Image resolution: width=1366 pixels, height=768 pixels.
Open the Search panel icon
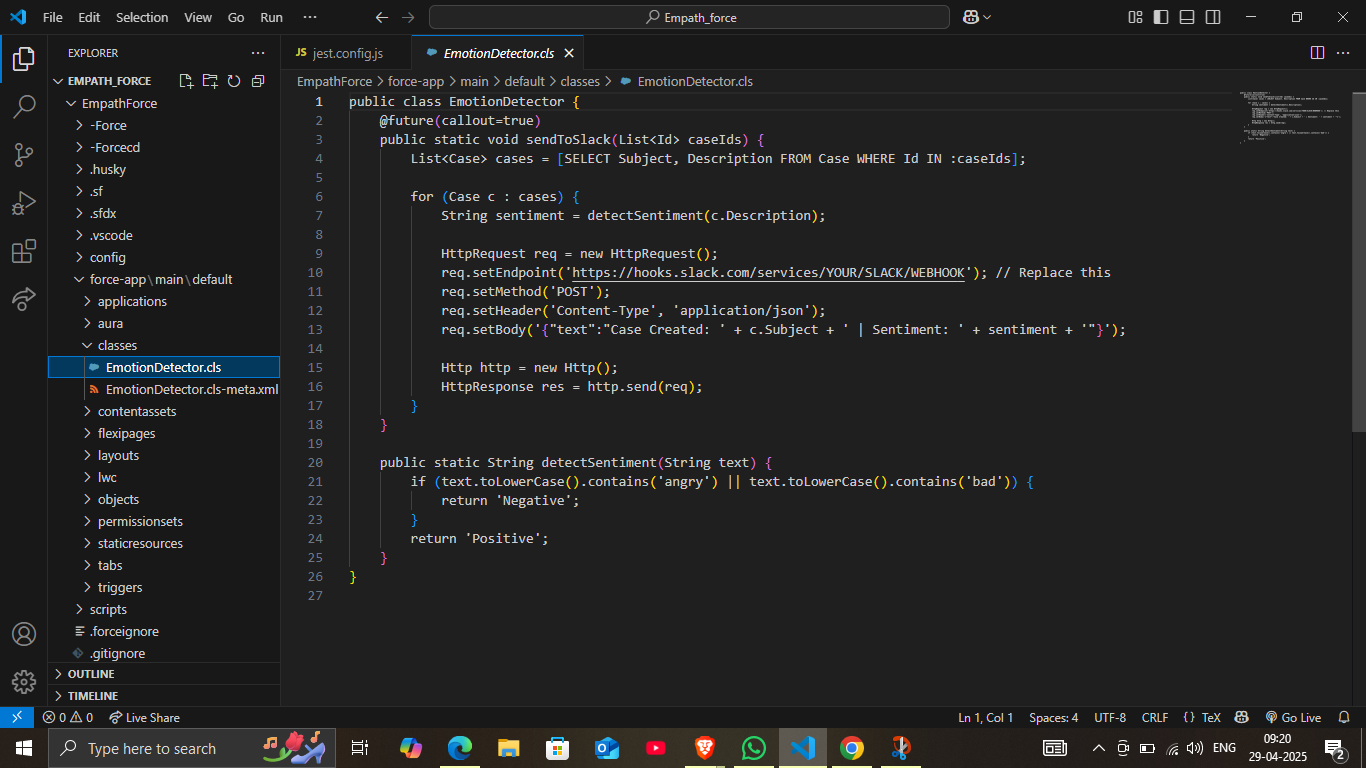pyautogui.click(x=24, y=106)
